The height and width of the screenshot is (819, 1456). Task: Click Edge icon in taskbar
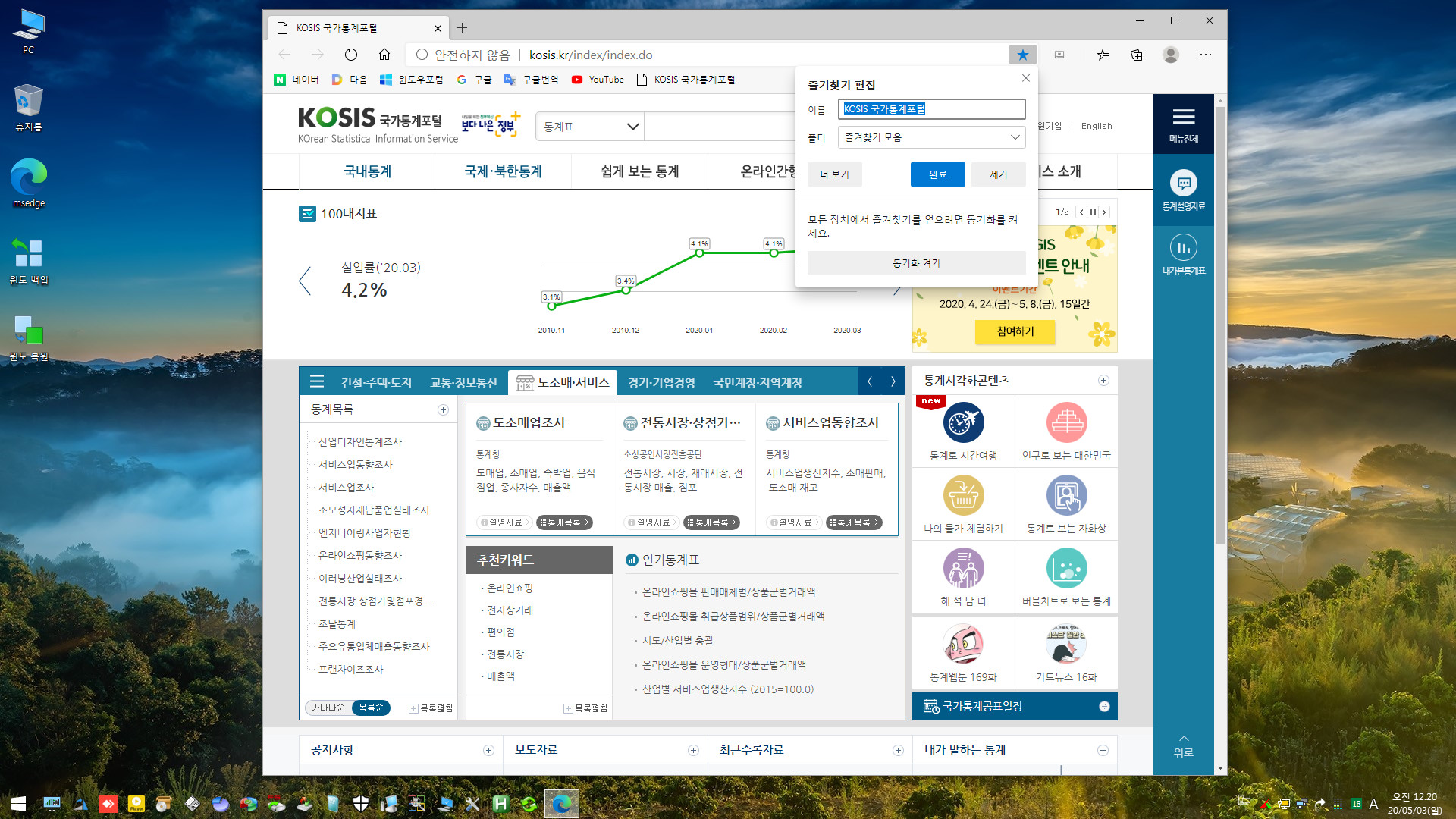562,804
